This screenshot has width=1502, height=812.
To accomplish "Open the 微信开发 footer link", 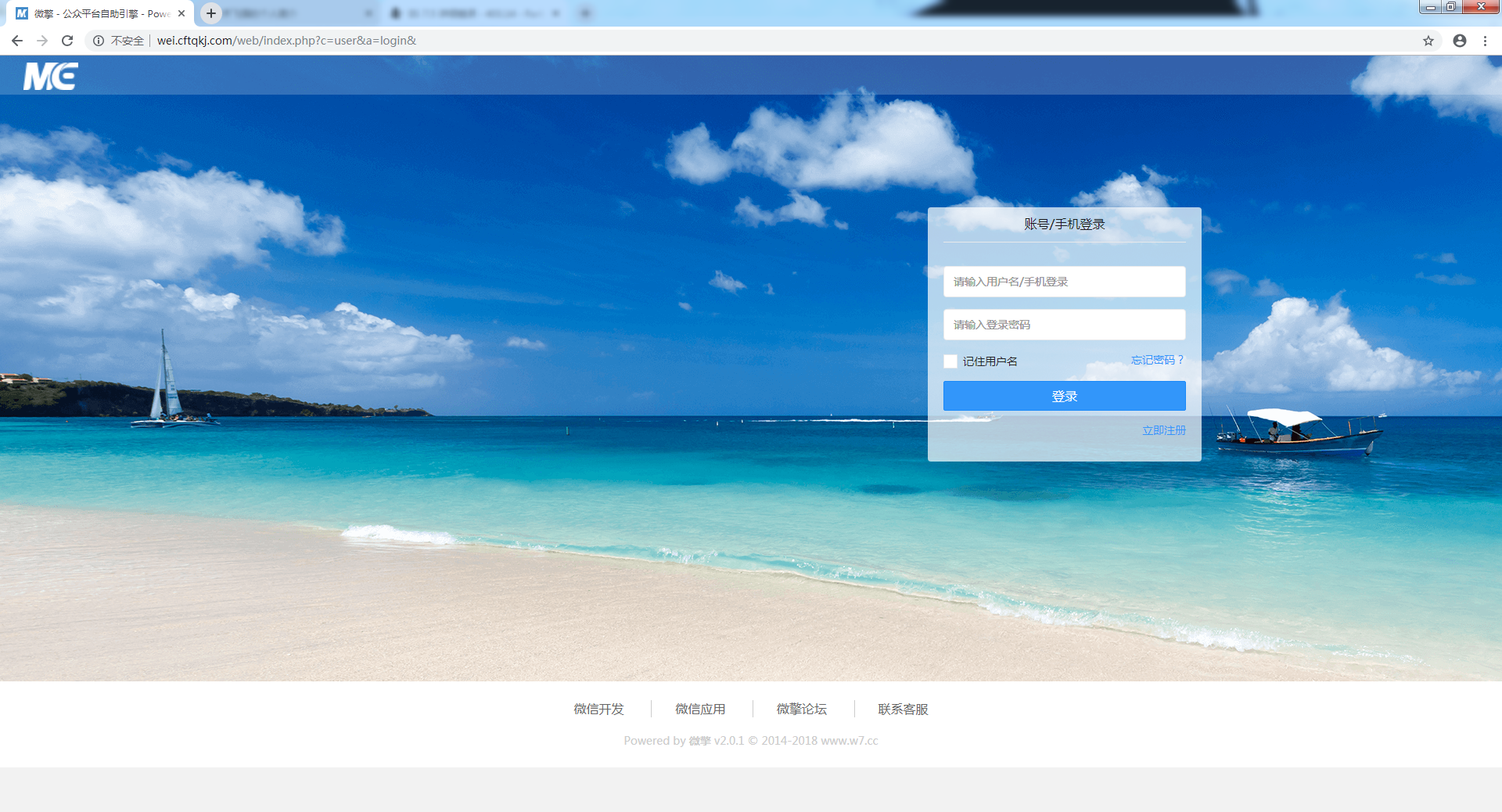I will pyautogui.click(x=598, y=709).
